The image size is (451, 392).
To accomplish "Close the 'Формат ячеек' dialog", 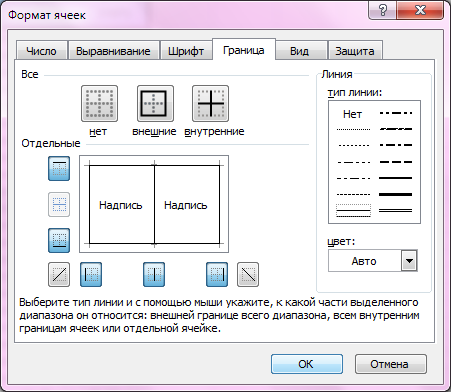I will [x=420, y=10].
